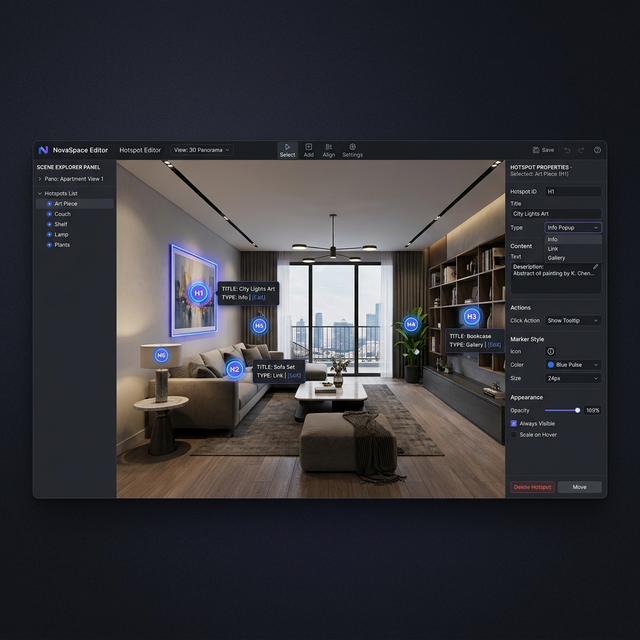Collapse the Hotspots List tree
Screen dimensions: 640x640
point(40,193)
